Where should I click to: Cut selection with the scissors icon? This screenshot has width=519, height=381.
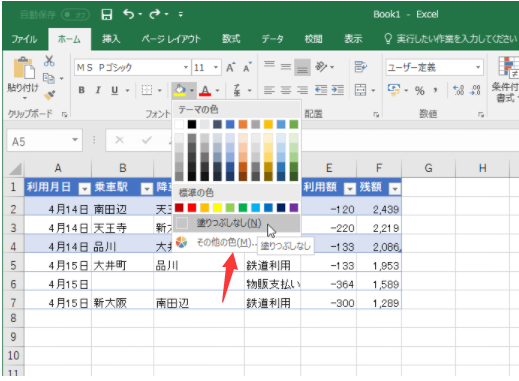click(49, 61)
